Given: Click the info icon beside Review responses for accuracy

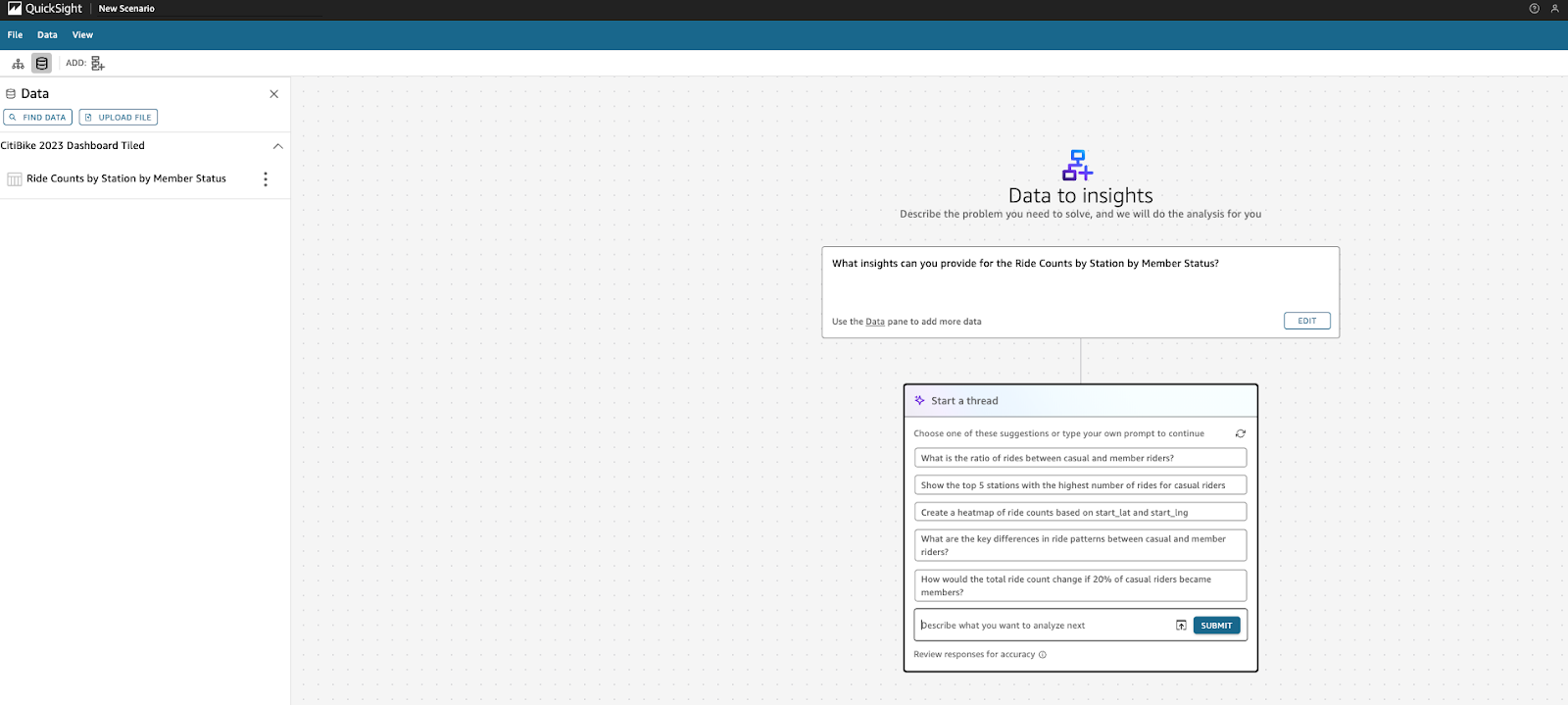Looking at the screenshot, I should click(x=1043, y=655).
